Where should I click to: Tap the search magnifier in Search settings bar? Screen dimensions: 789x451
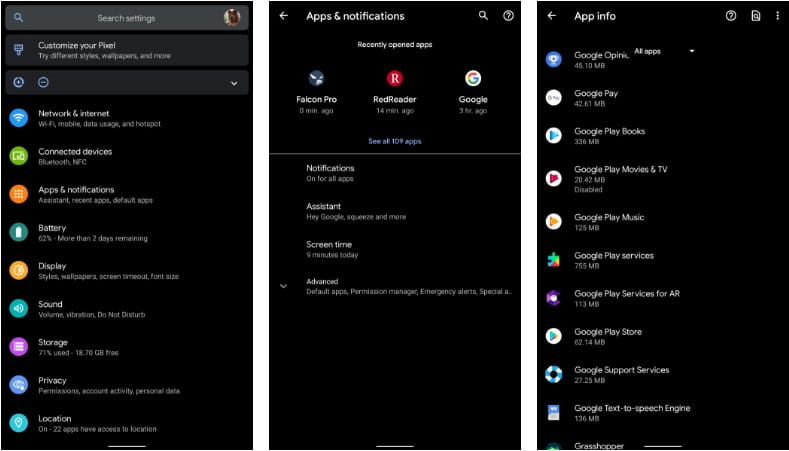point(18,18)
